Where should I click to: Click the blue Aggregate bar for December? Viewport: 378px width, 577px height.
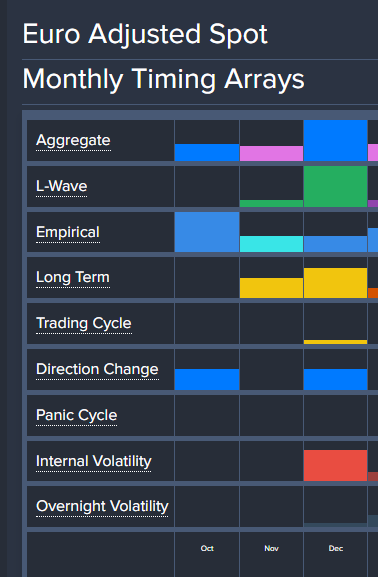(x=336, y=141)
